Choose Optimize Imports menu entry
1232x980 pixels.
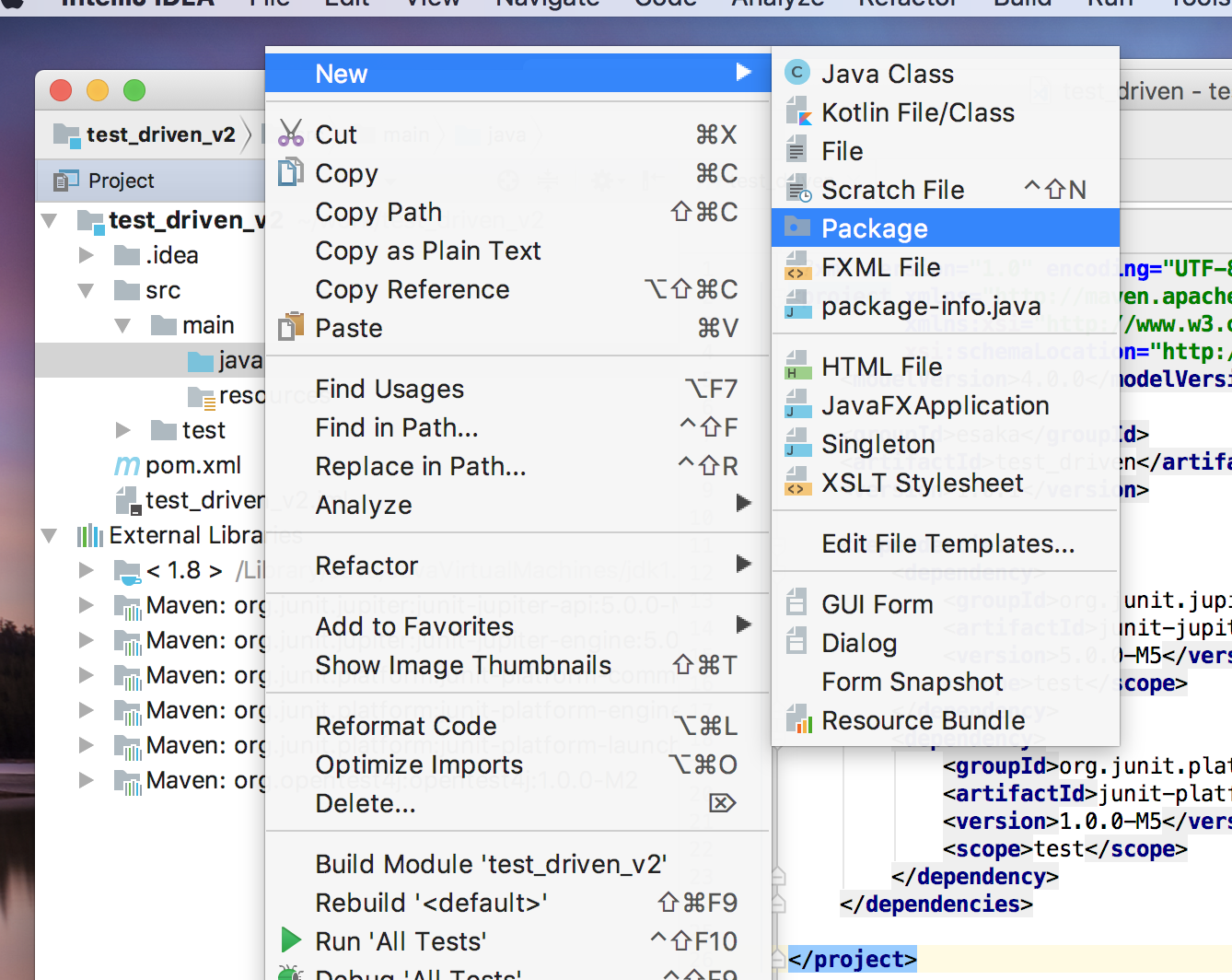517,764
